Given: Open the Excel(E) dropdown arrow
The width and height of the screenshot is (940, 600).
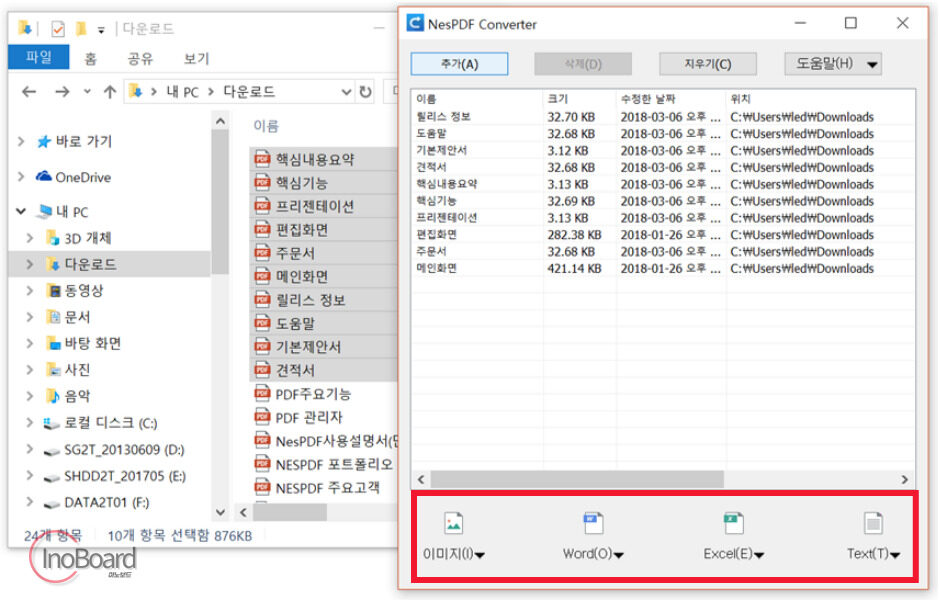Looking at the screenshot, I should coord(759,555).
